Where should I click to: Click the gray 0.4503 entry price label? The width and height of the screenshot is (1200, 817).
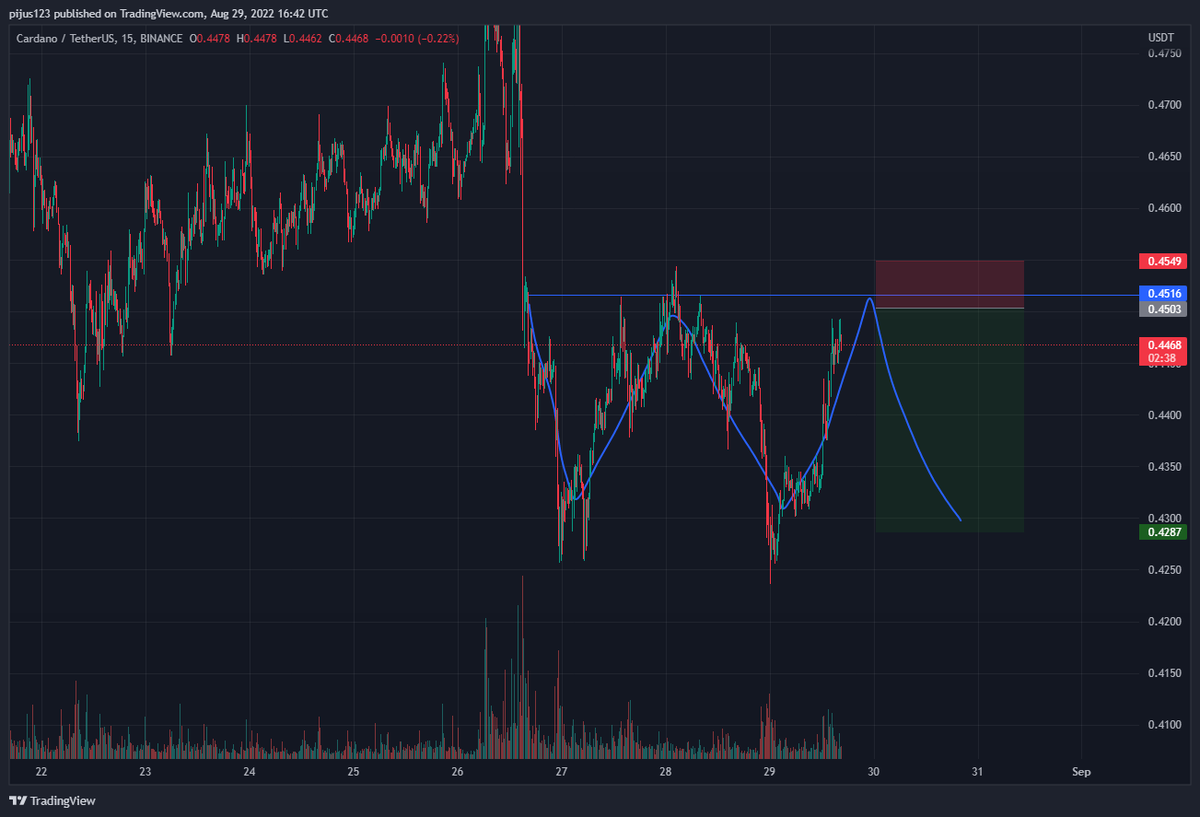click(x=1164, y=309)
